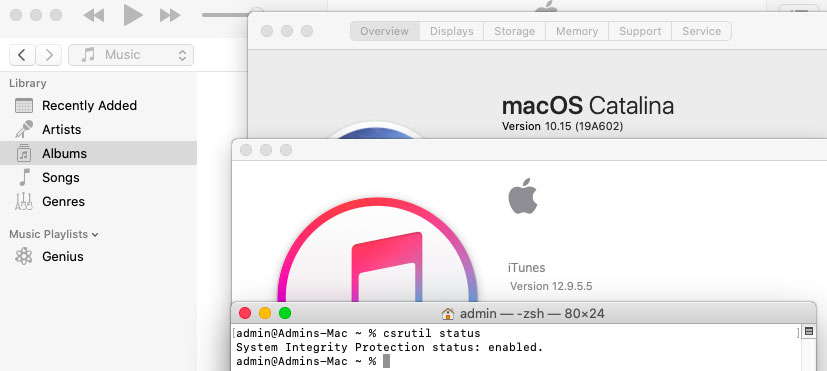
Task: Click the Terminal cursor prompt line
Action: [313, 362]
